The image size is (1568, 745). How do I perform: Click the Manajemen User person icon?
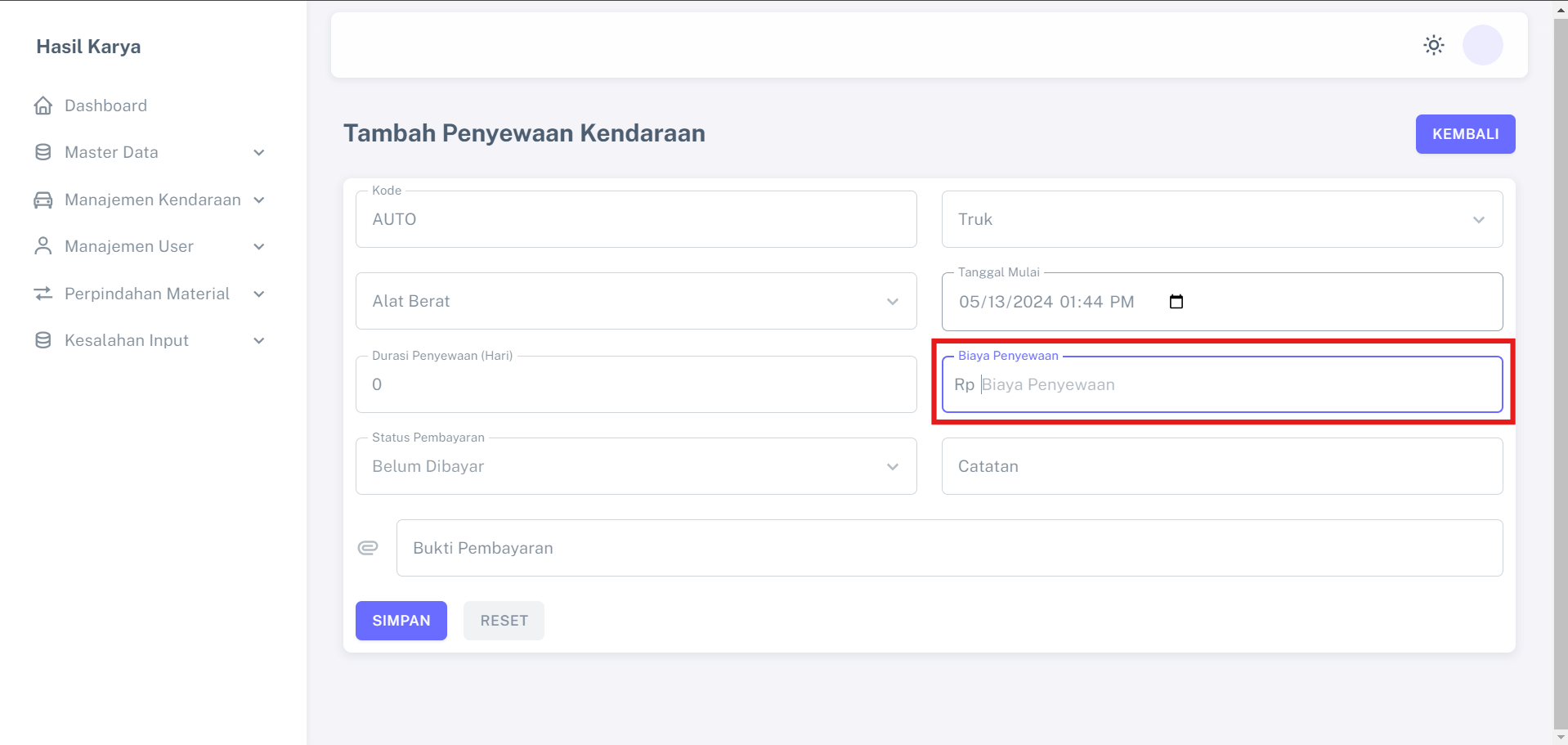tap(43, 246)
